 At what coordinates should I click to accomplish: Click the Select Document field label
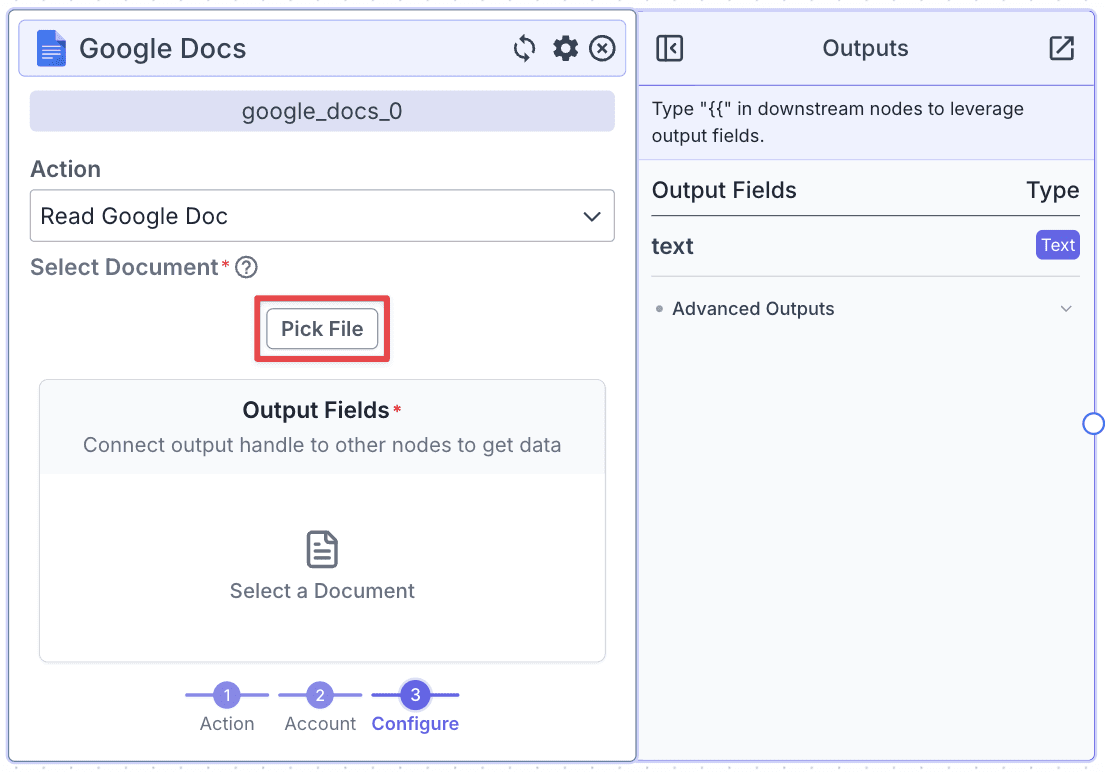(x=125, y=267)
